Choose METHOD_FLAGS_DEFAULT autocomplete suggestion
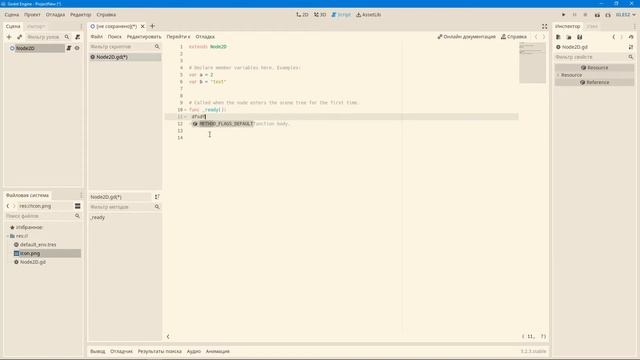 click(x=223, y=124)
